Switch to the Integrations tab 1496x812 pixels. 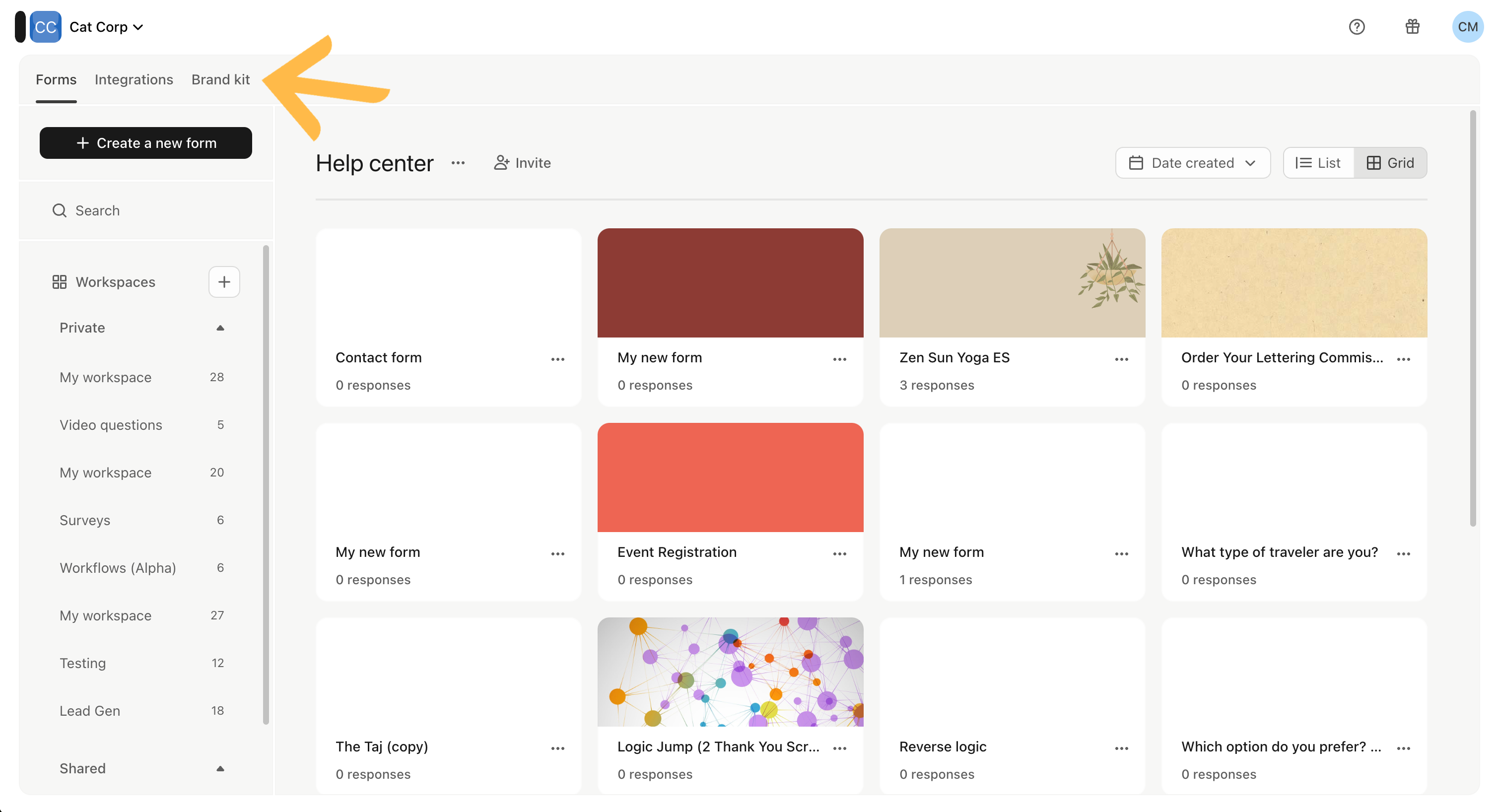click(x=134, y=79)
